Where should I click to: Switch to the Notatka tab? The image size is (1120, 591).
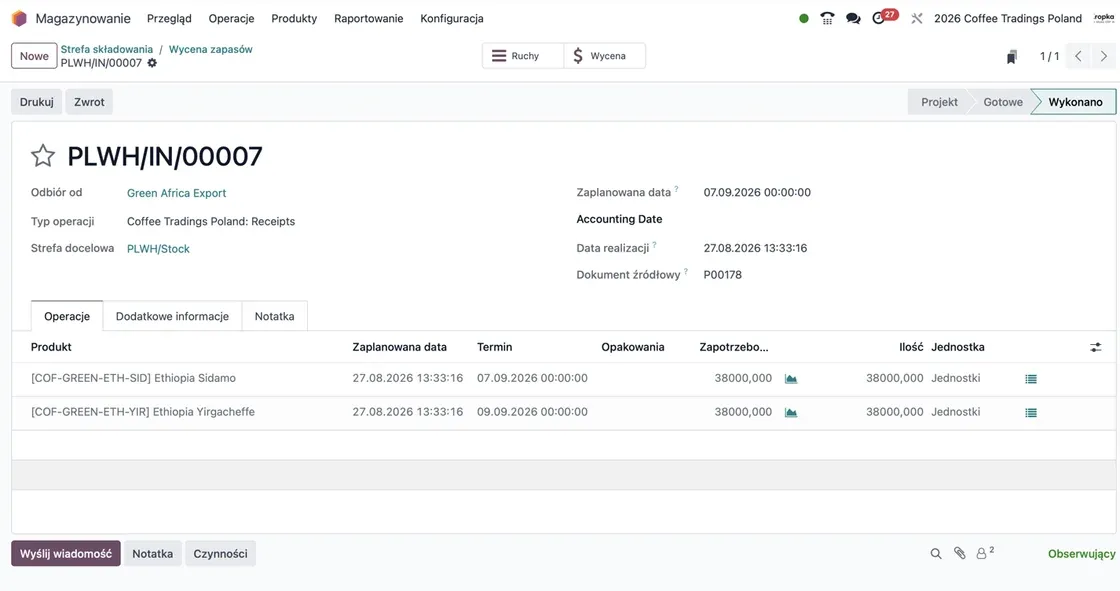point(274,316)
